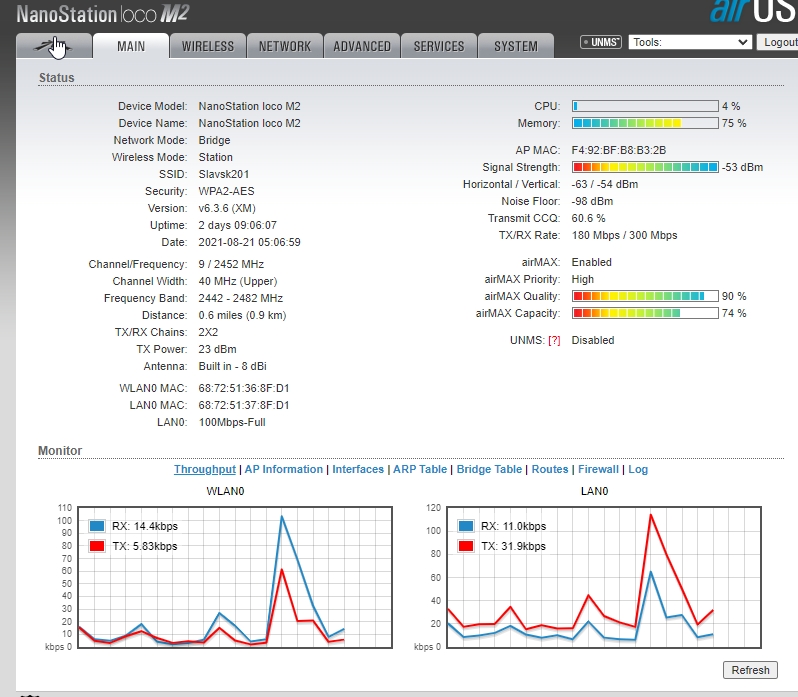Click the WLAN0 blue RX legend swatch
This screenshot has height=697, width=798.
[x=97, y=526]
